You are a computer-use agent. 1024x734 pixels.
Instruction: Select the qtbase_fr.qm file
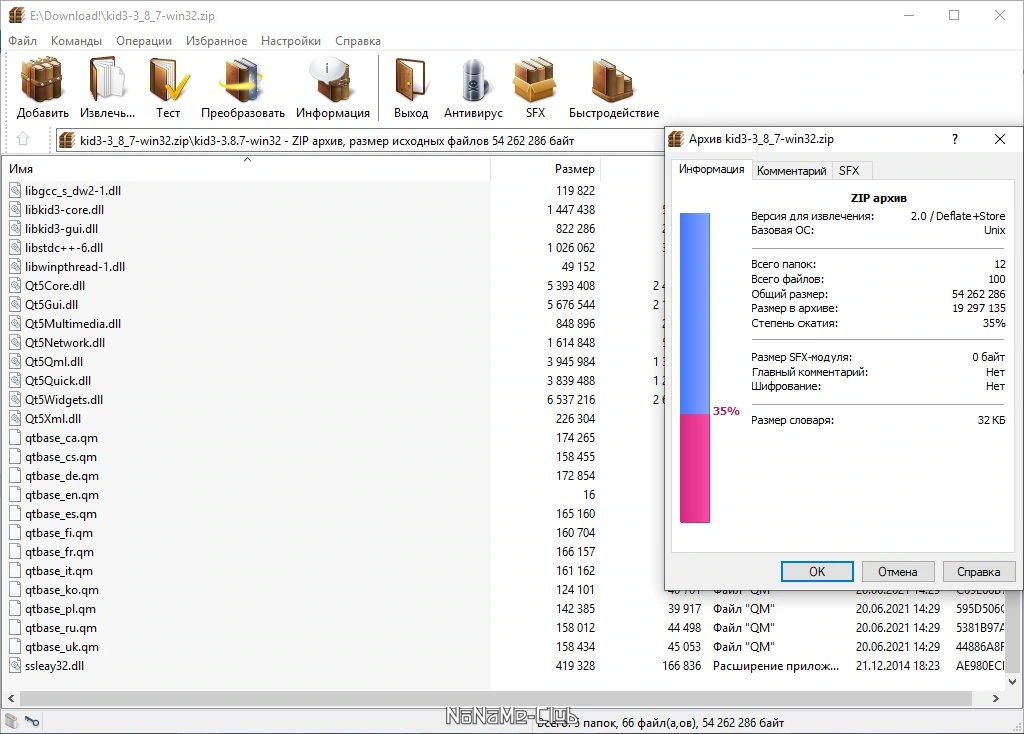click(59, 551)
